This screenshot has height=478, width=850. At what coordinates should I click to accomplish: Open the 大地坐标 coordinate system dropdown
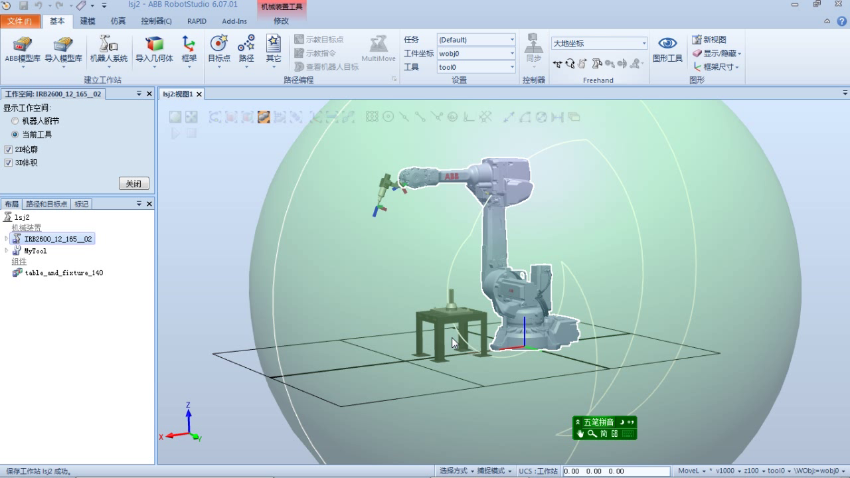[599, 43]
